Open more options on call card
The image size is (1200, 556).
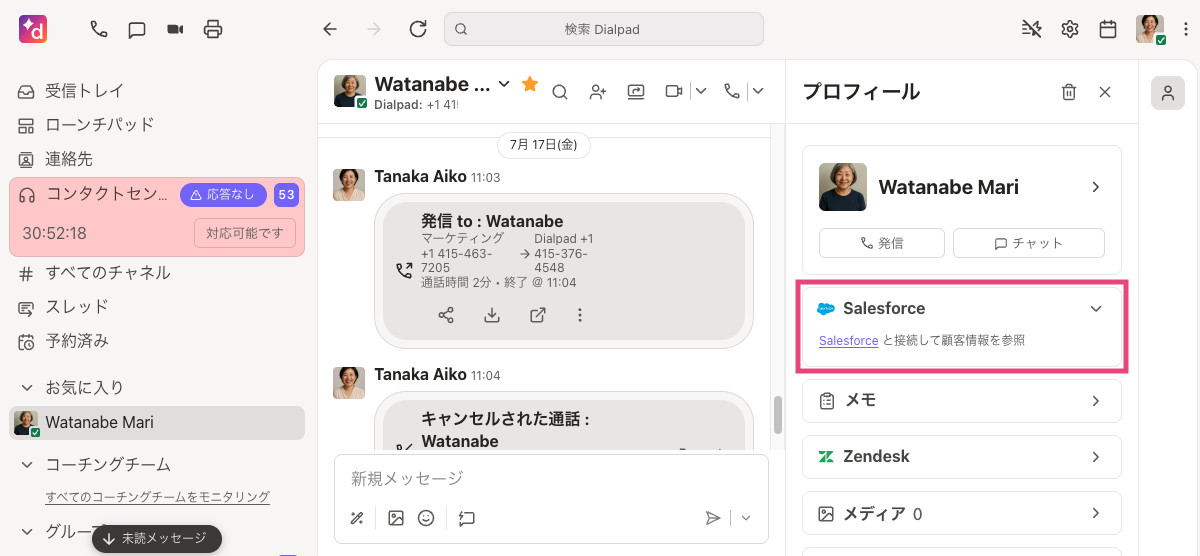click(x=580, y=315)
